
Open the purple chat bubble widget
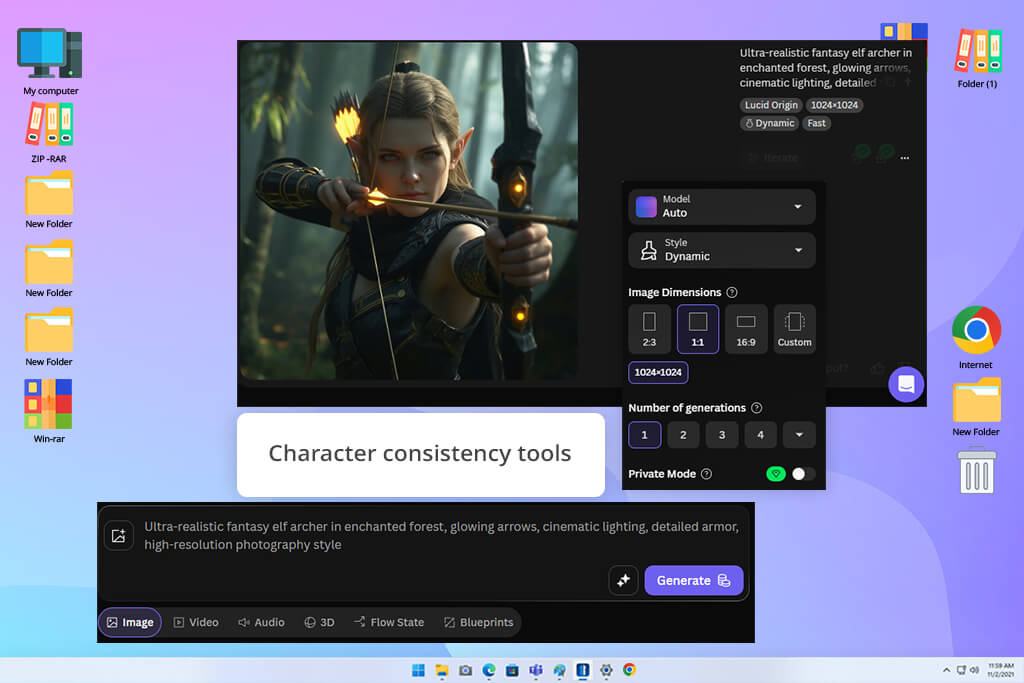click(x=906, y=384)
